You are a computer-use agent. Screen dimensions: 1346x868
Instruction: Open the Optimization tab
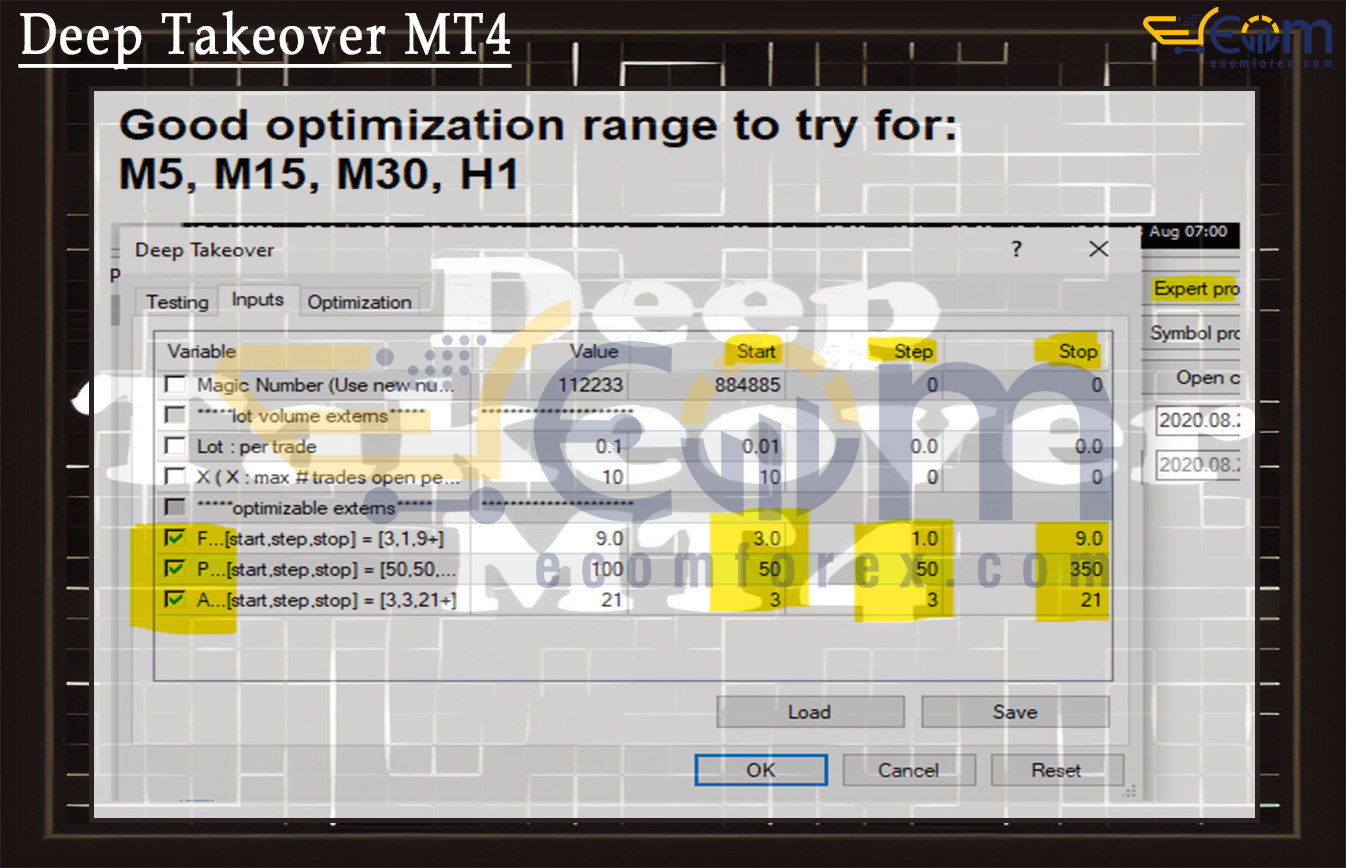point(359,302)
